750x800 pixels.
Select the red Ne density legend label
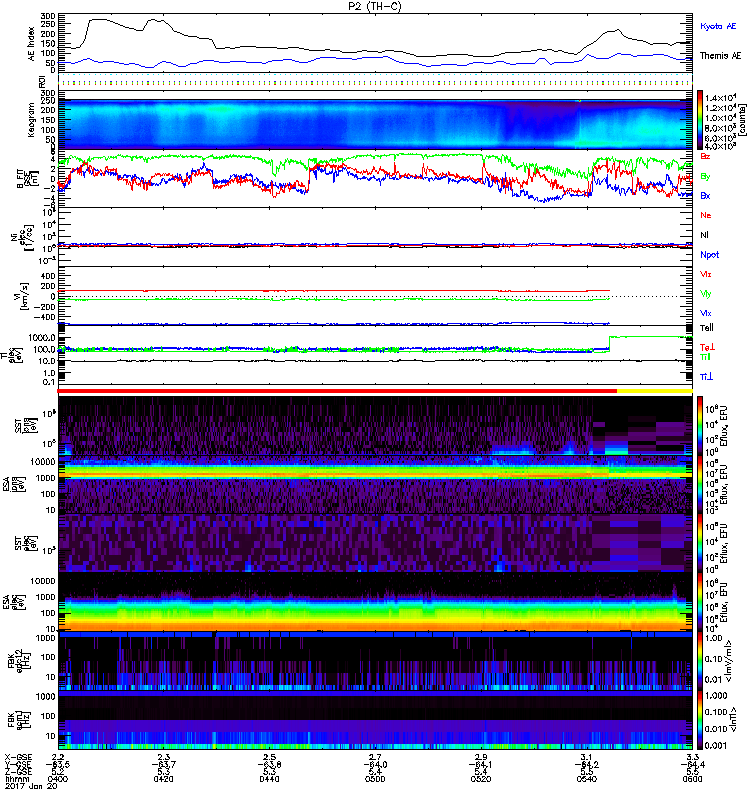pos(706,215)
